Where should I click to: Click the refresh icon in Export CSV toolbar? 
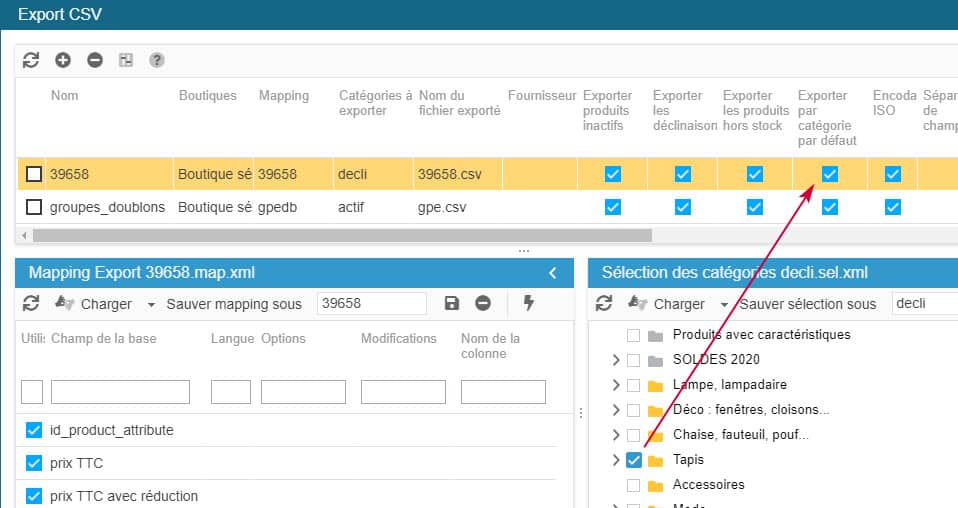tap(31, 60)
